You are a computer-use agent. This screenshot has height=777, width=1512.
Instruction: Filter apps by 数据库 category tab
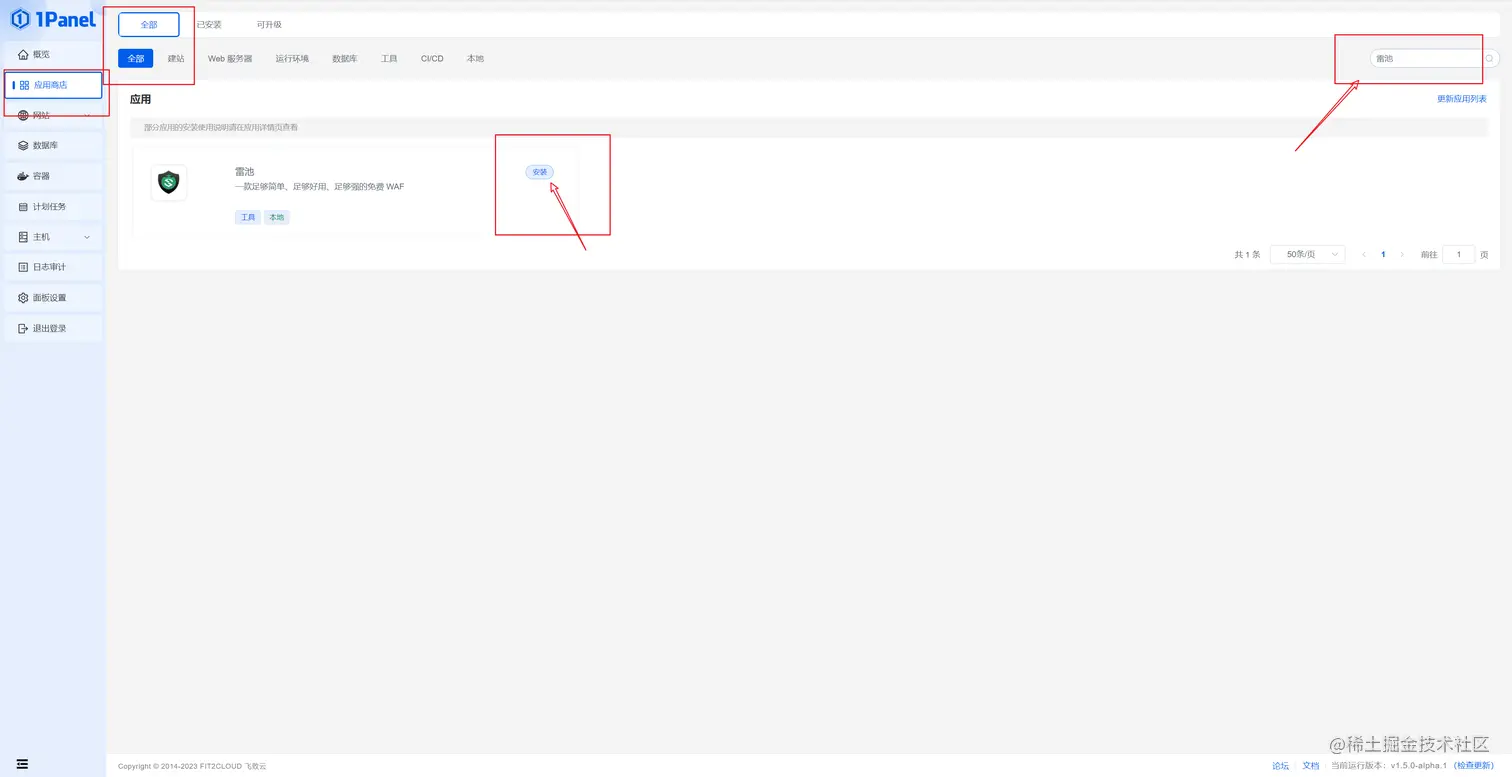tap(345, 59)
